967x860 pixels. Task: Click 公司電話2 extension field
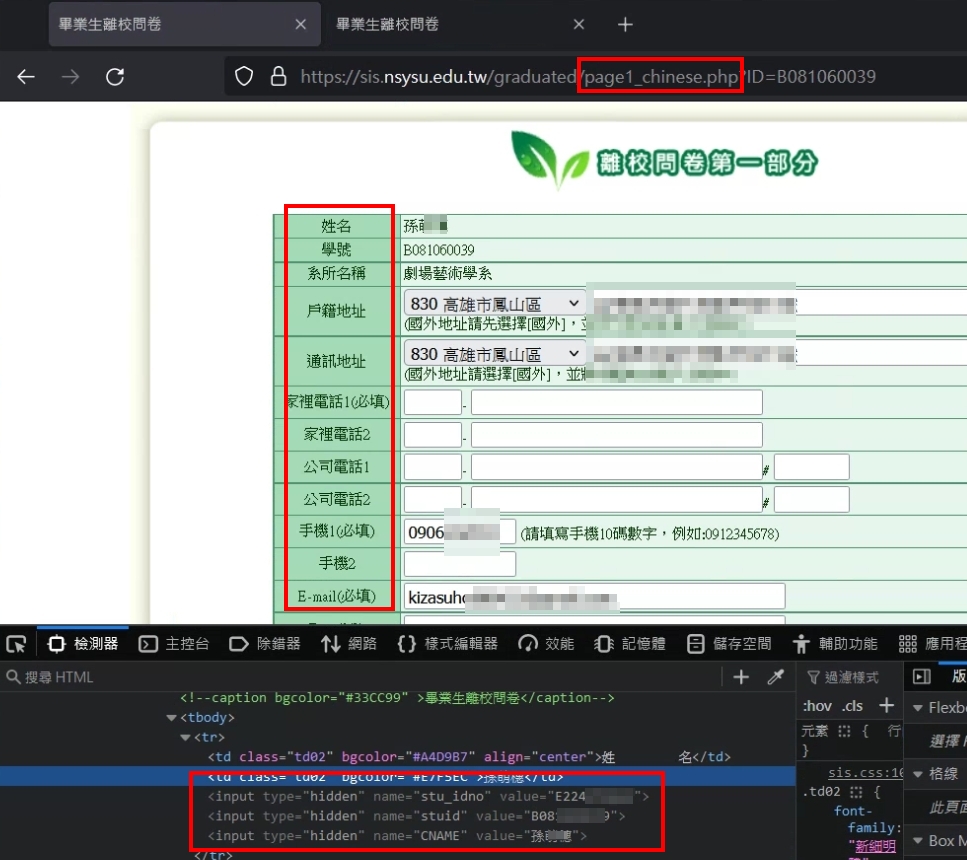tap(812, 500)
